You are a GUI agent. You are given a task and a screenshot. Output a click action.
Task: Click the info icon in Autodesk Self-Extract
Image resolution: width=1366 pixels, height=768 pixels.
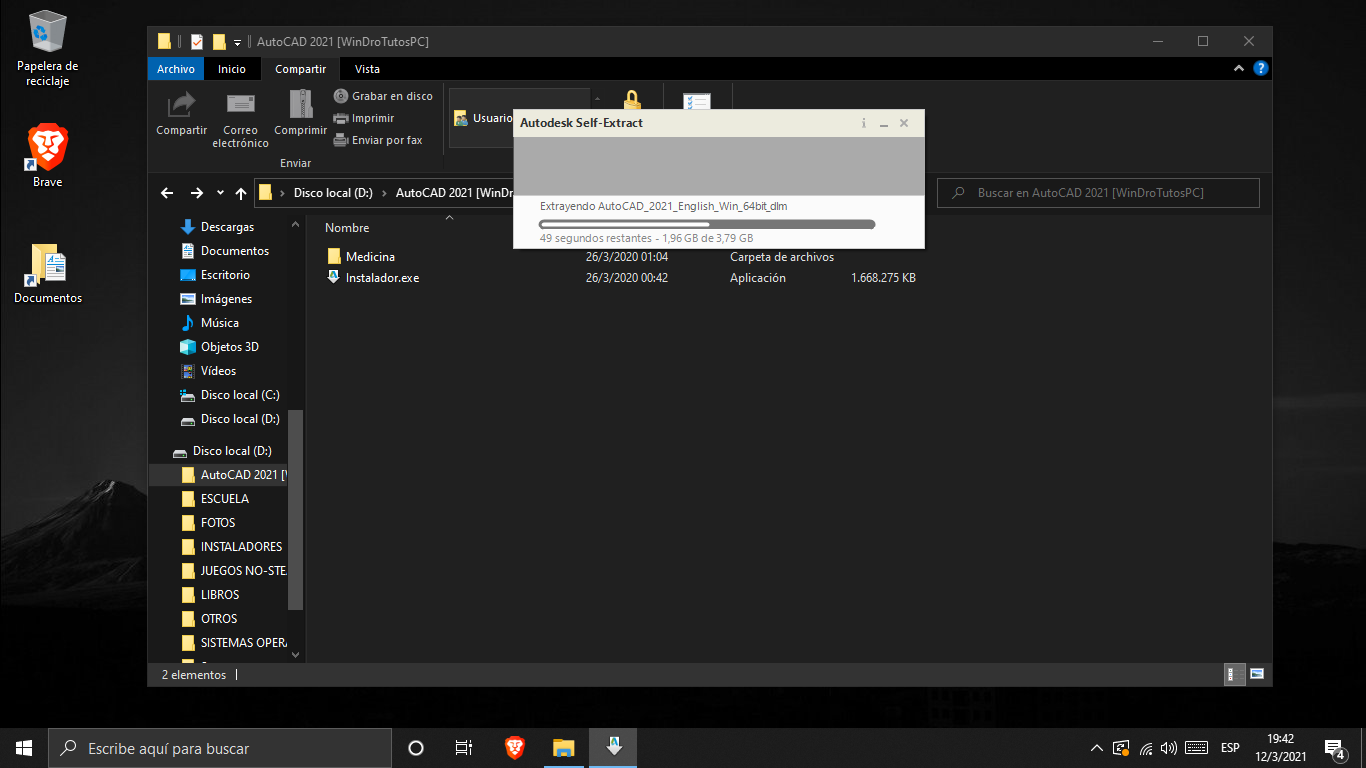coord(863,123)
